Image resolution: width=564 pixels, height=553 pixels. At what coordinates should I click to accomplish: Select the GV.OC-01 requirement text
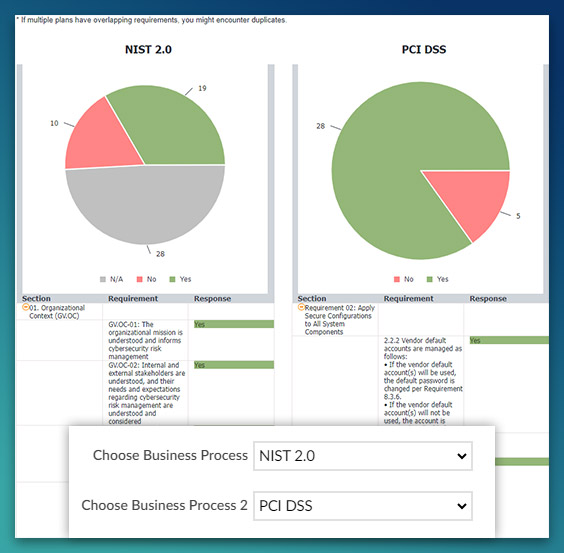click(x=145, y=340)
